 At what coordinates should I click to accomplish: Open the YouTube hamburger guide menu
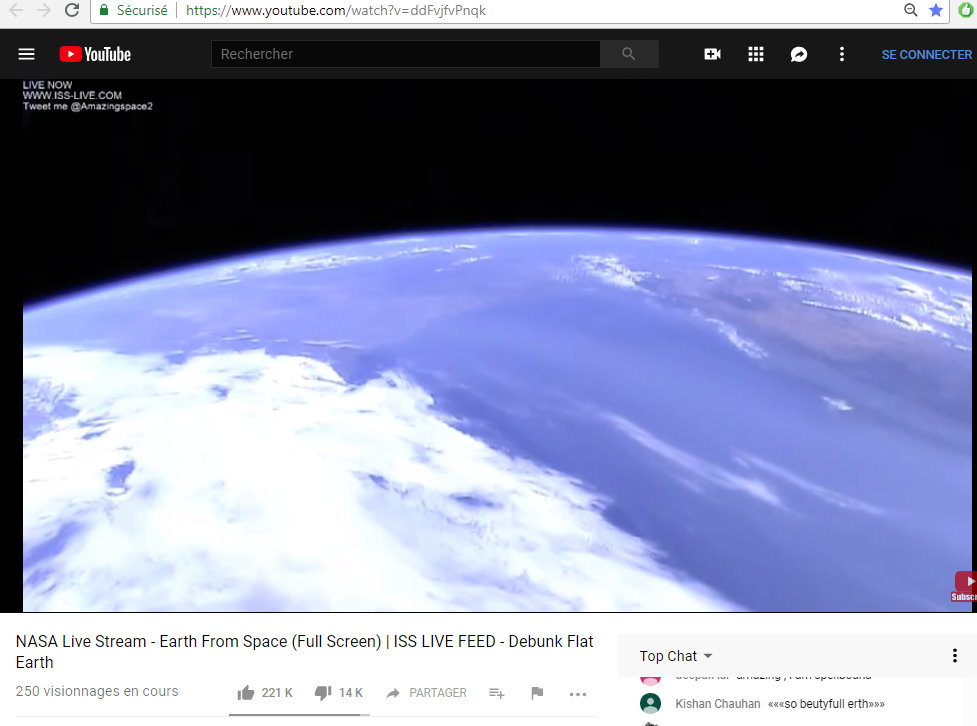click(26, 54)
